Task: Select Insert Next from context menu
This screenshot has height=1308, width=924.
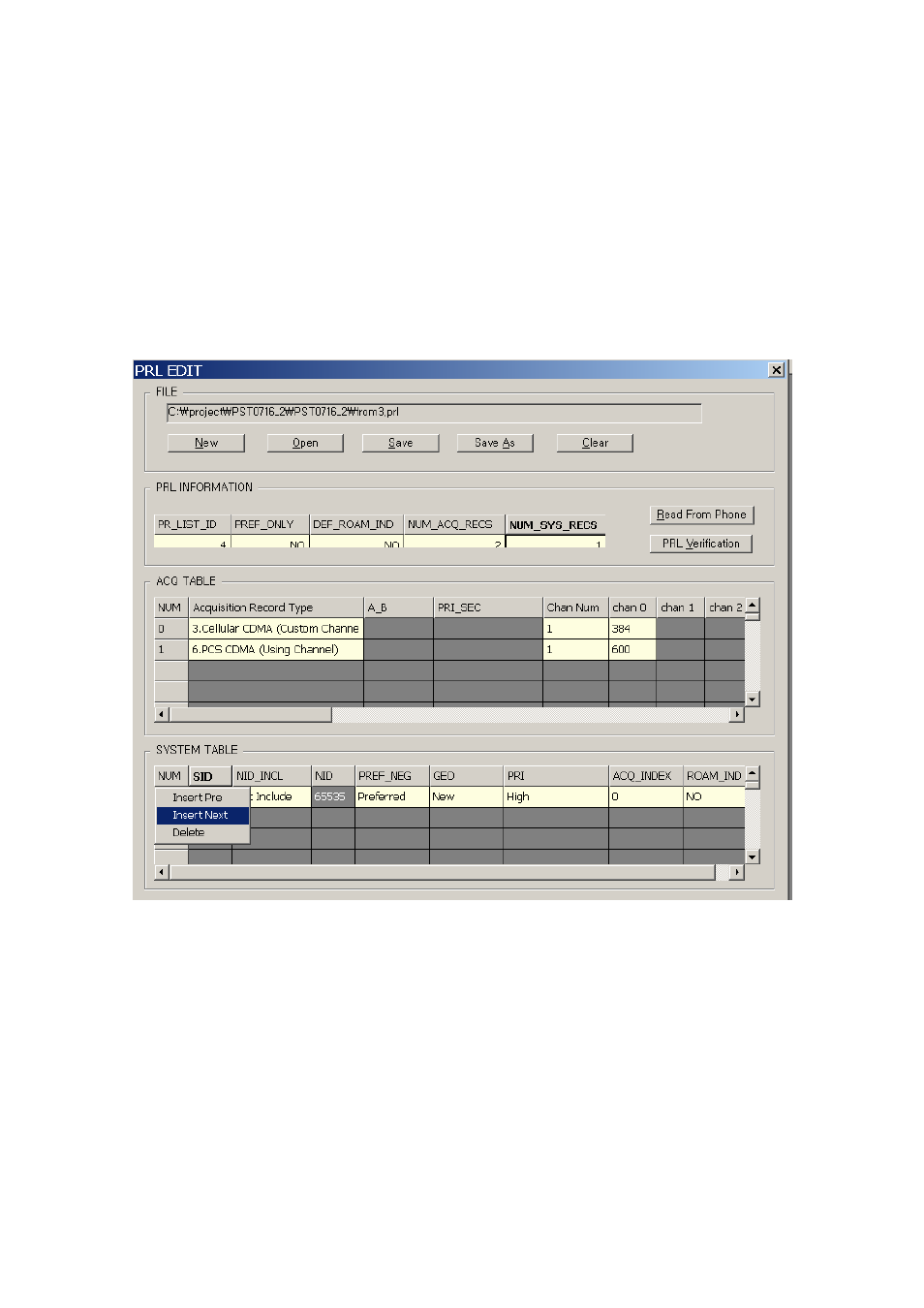Action: click(x=201, y=815)
